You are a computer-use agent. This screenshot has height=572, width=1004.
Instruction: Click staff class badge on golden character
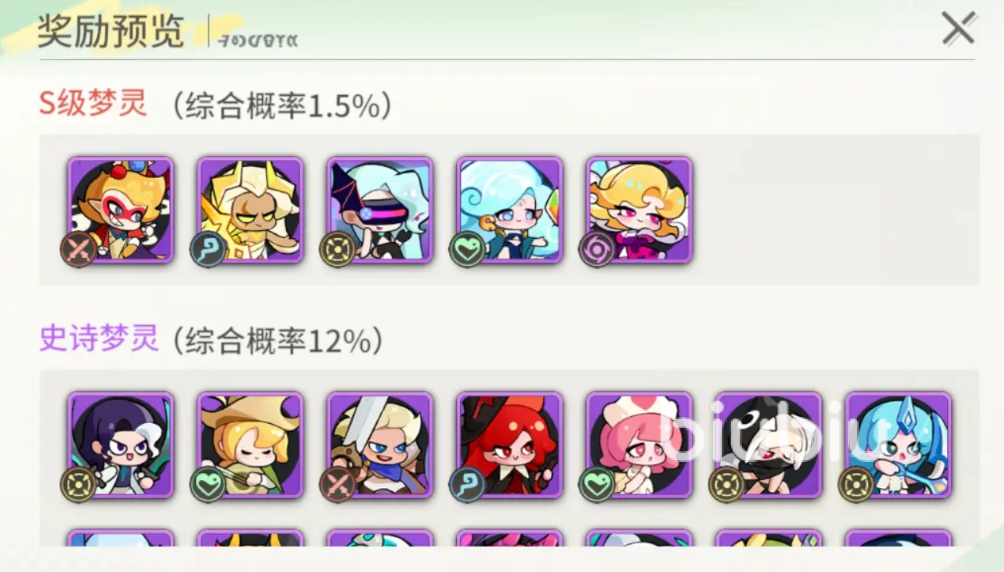[208, 249]
